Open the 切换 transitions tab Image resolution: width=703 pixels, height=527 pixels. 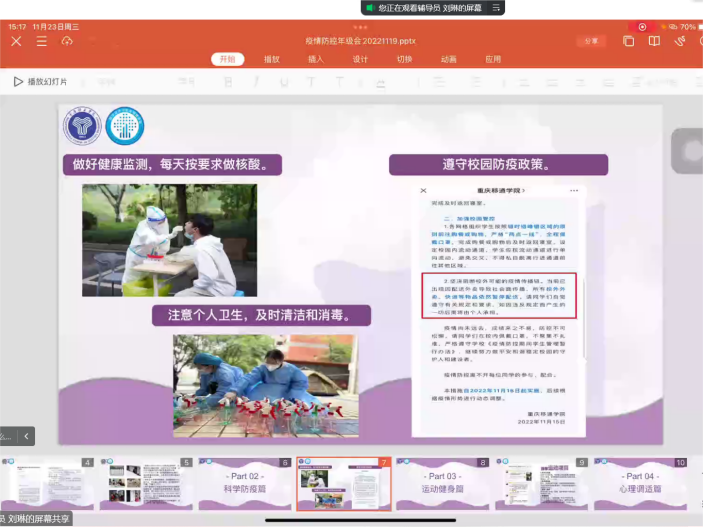click(x=404, y=59)
